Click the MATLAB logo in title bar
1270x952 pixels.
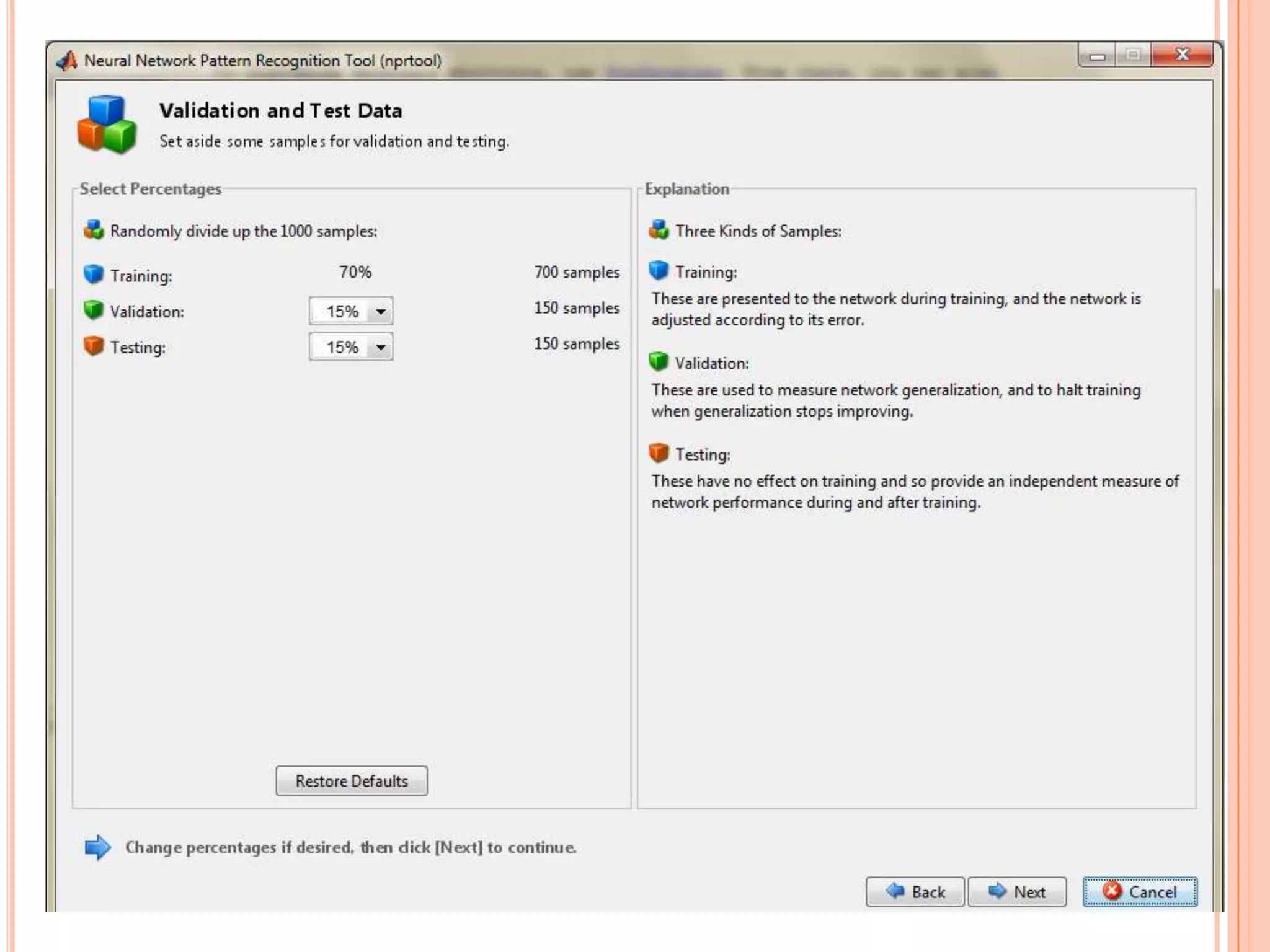(x=67, y=61)
